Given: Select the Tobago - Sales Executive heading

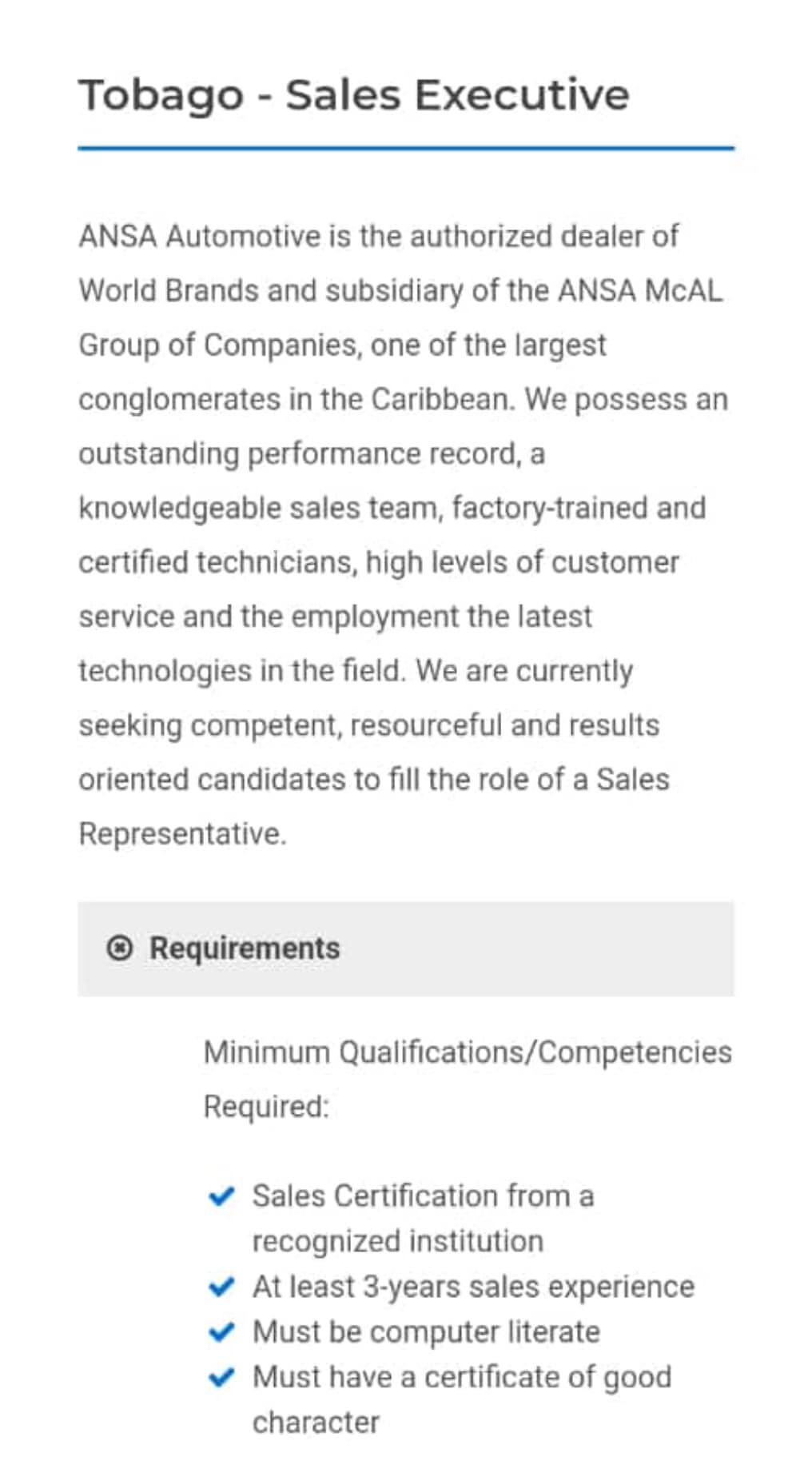Looking at the screenshot, I should [354, 96].
